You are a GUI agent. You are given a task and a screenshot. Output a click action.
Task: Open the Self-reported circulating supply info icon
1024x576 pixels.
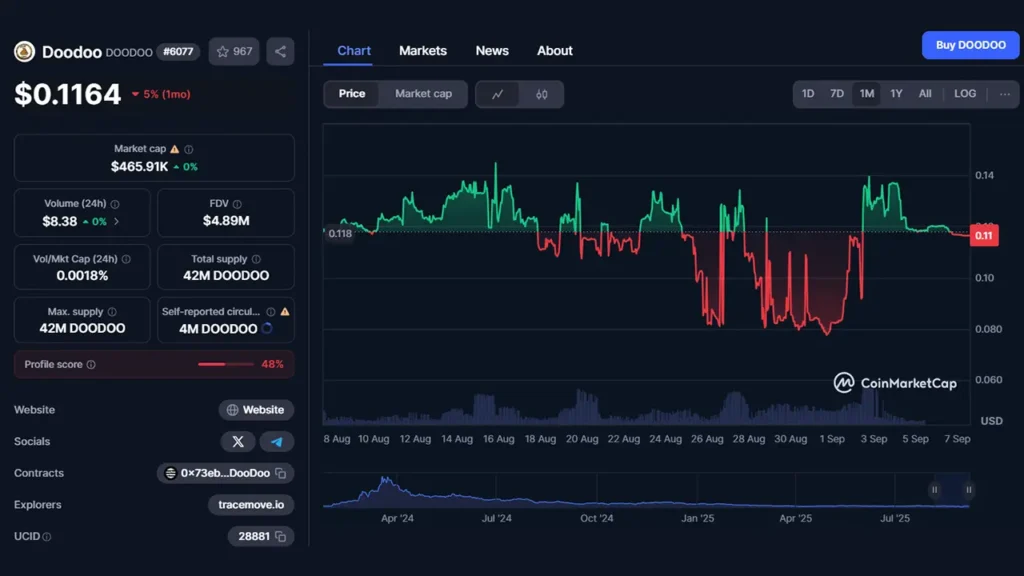[270, 312]
